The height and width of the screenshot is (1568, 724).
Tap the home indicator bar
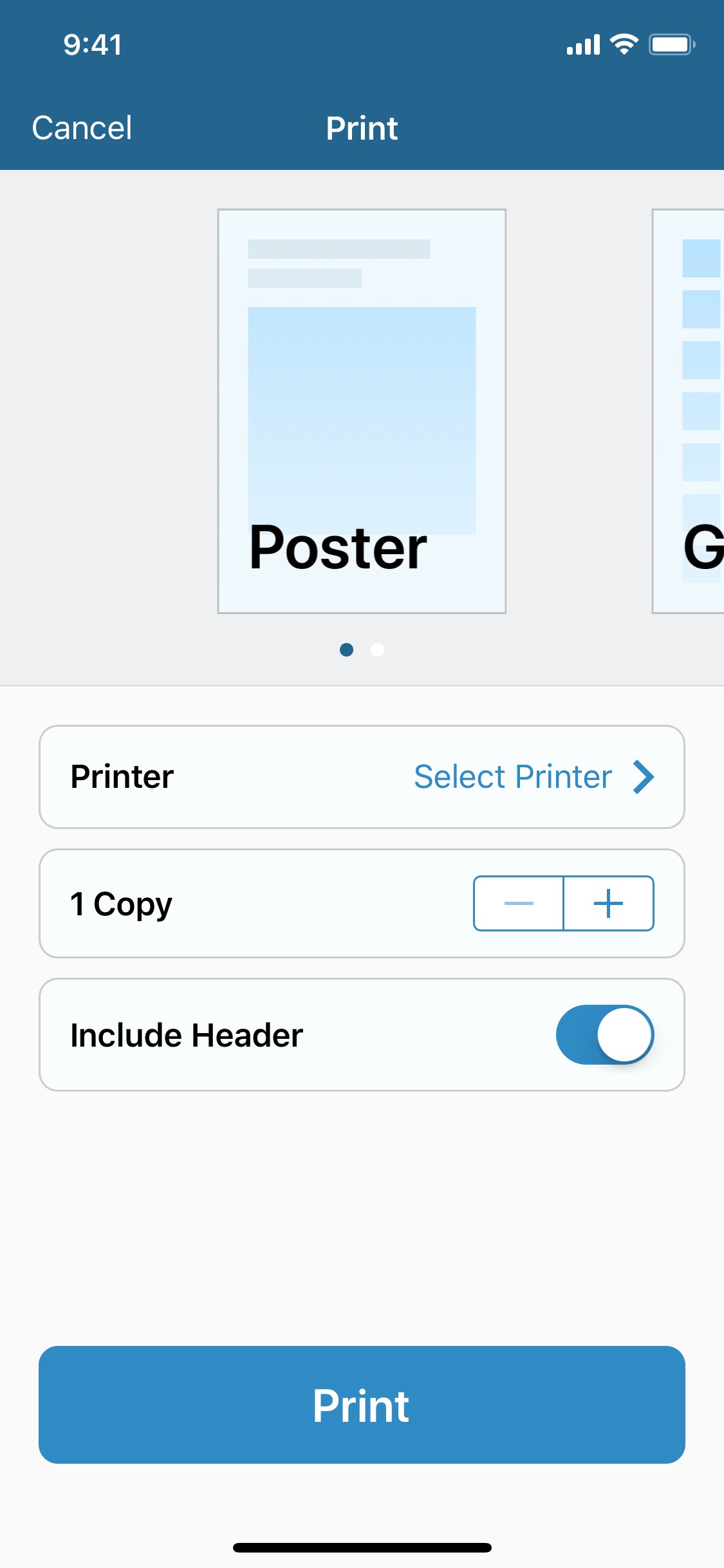[x=362, y=1547]
